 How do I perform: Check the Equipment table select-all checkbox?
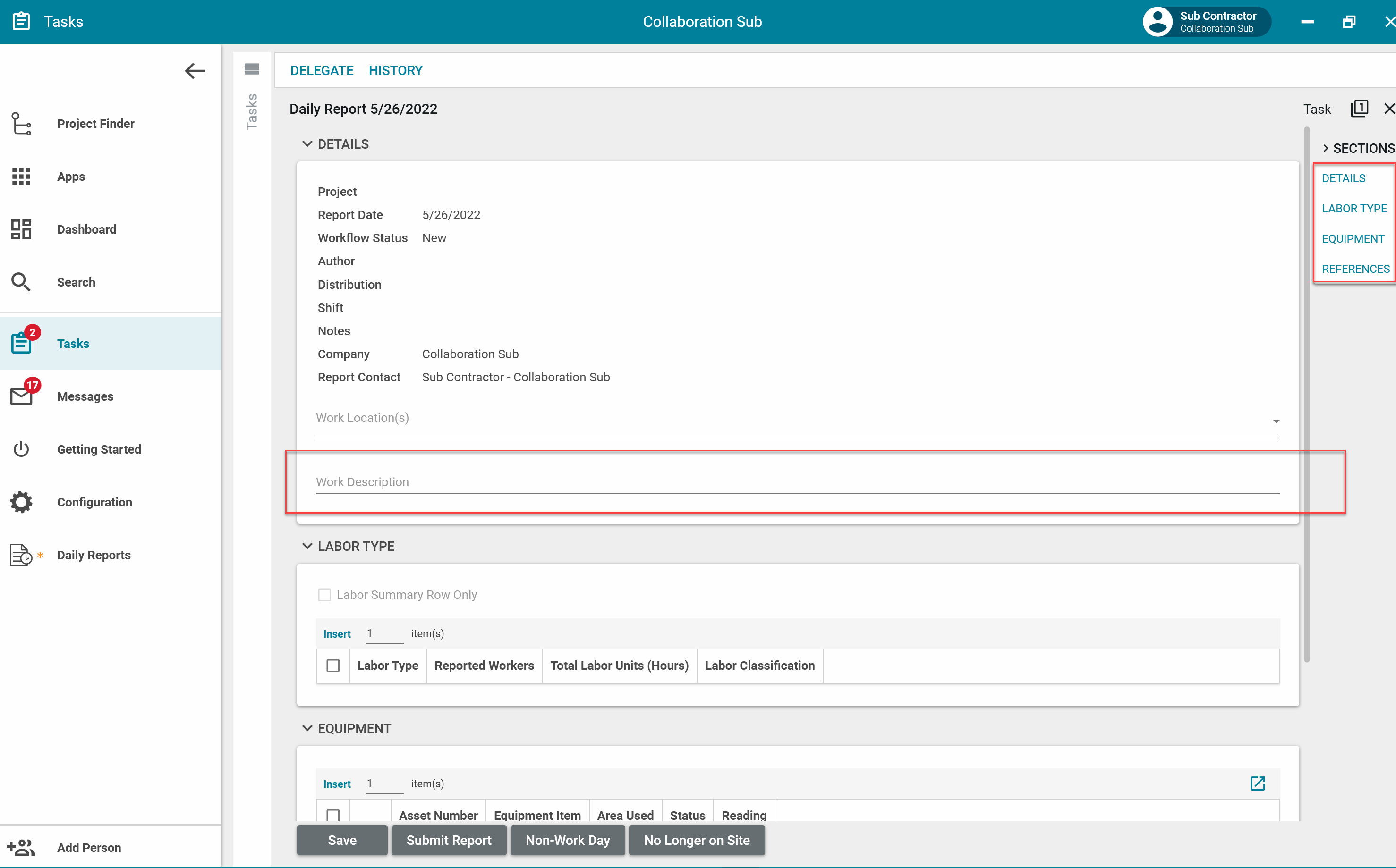[x=333, y=815]
